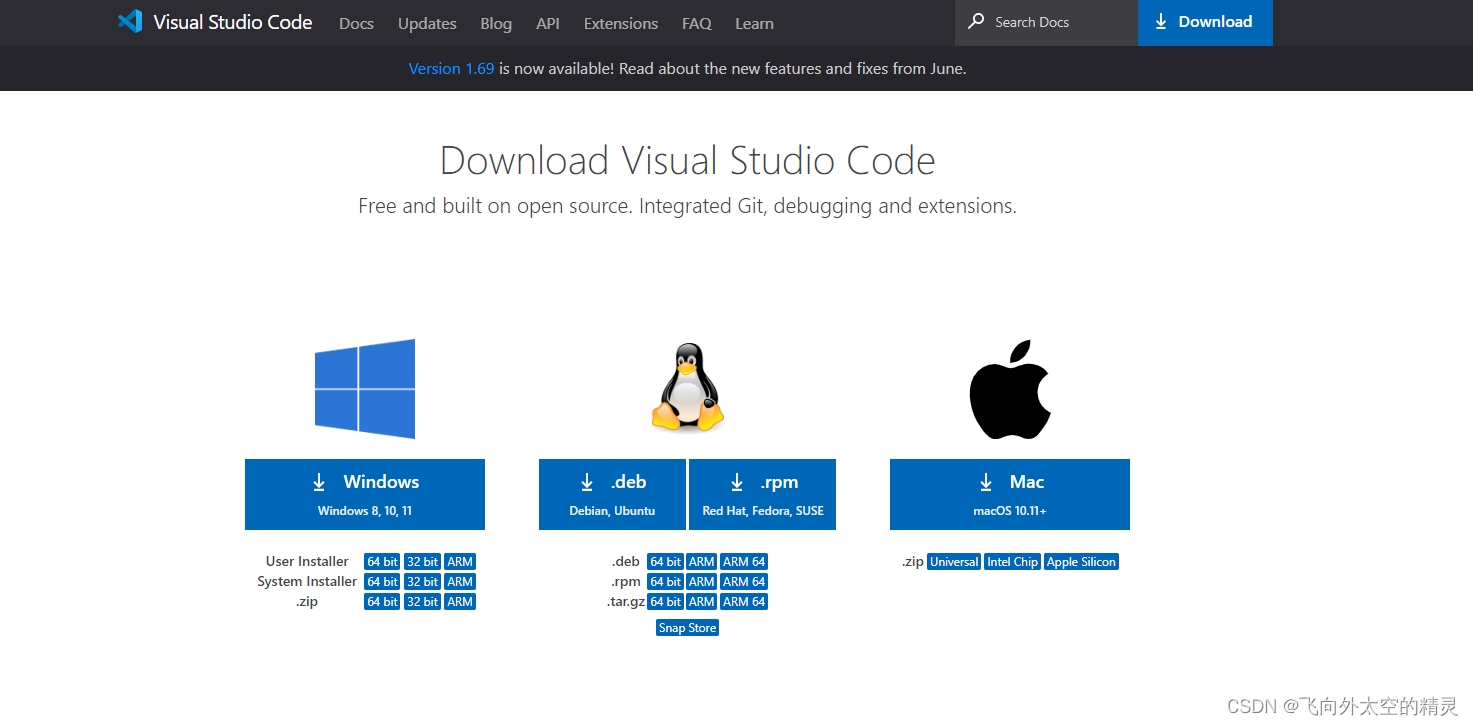1473x725 pixels.
Task: Choose Apple Silicon Mac .zip
Action: tap(1081, 562)
